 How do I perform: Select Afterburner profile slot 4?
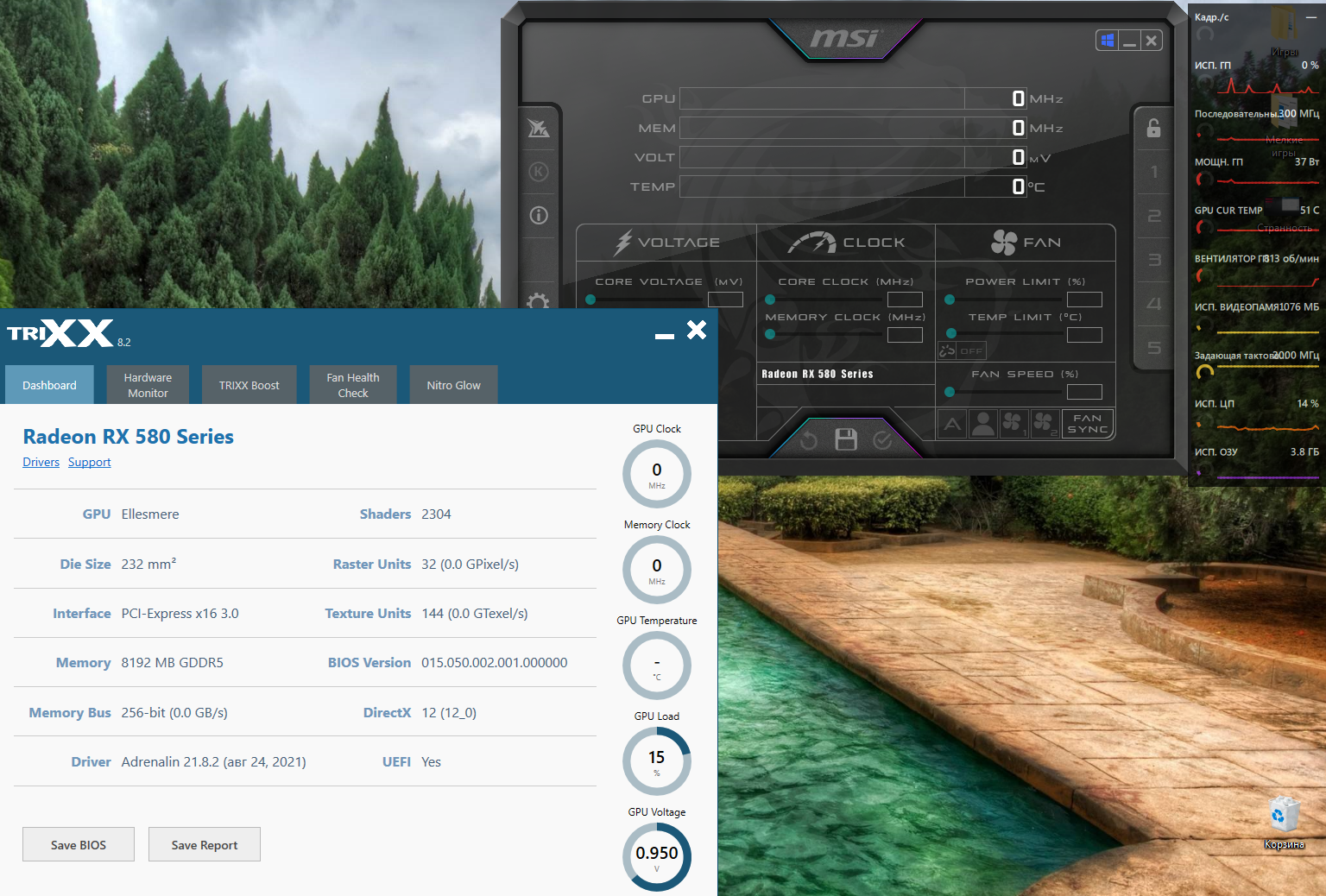1154,304
